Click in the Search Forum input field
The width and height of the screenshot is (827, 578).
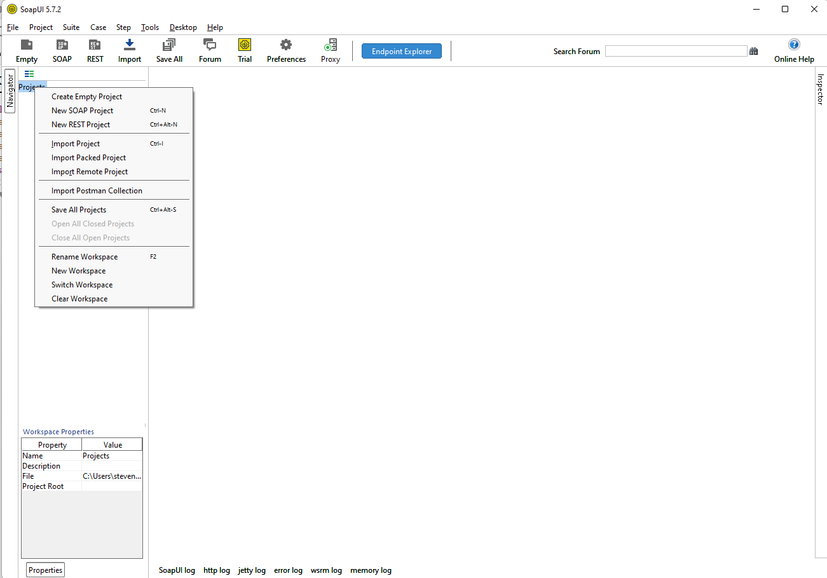pos(676,51)
